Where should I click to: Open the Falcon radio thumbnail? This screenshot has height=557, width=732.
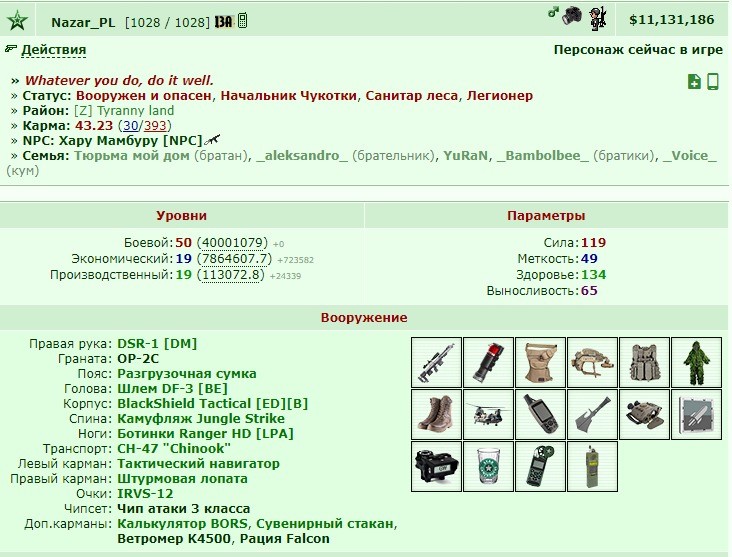click(592, 466)
